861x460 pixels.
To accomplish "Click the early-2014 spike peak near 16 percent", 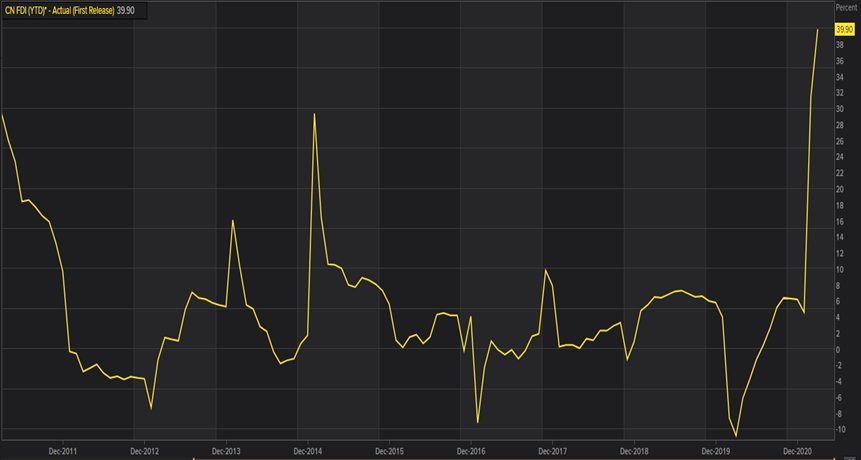I will [233, 220].
